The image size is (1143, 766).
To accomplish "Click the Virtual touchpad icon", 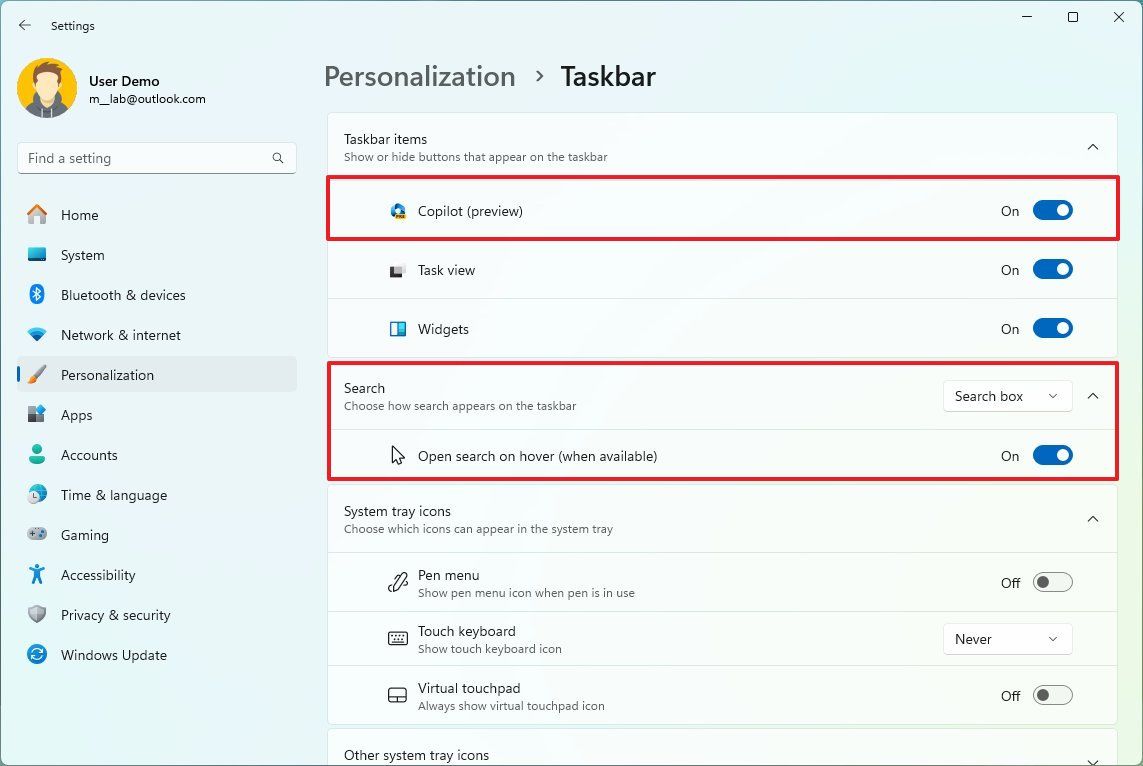I will 398,694.
